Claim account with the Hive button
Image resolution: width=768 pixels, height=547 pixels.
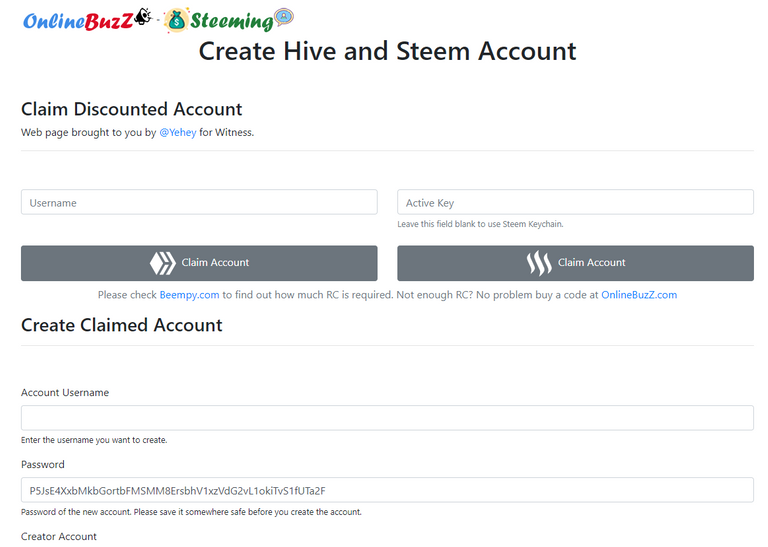click(x=199, y=263)
